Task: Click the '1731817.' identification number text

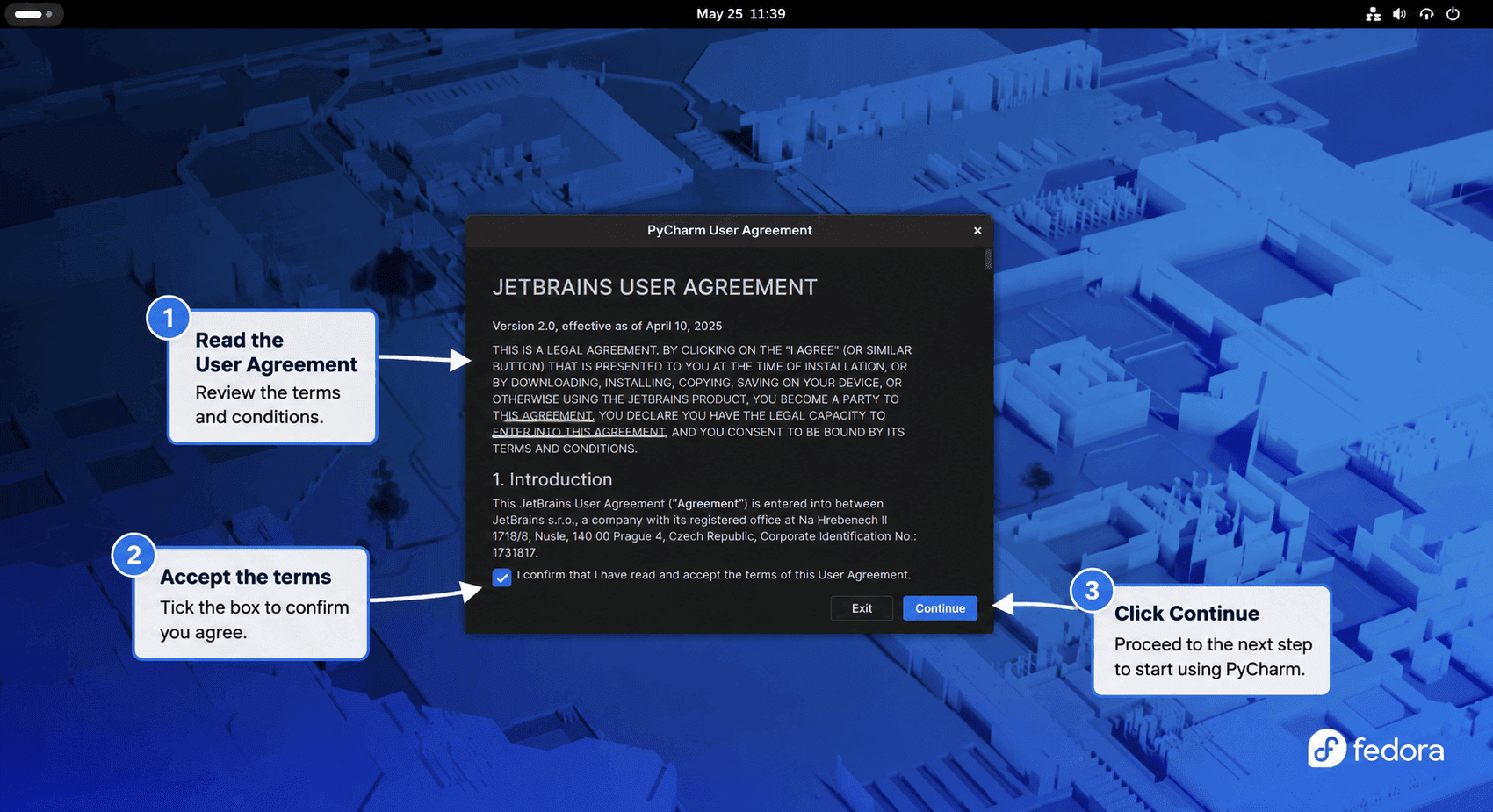Action: (x=515, y=553)
